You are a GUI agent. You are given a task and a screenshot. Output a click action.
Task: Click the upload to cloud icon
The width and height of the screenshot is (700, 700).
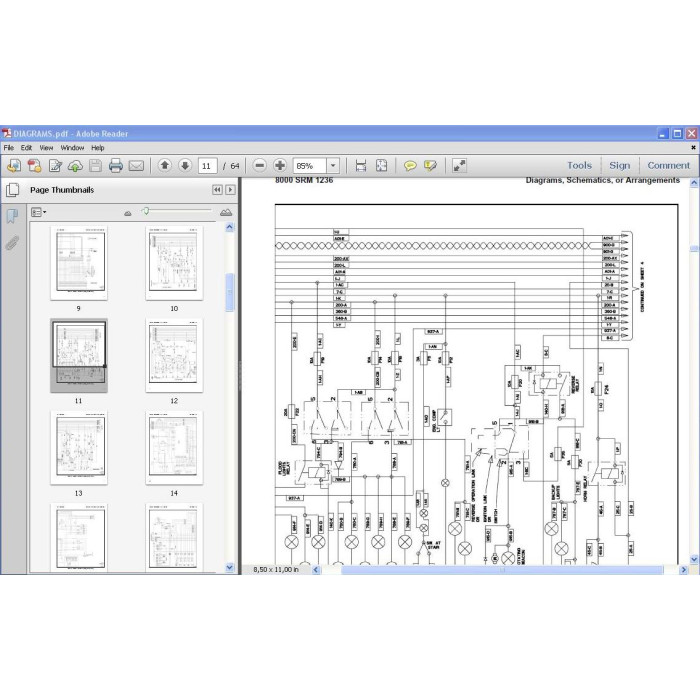(x=75, y=166)
